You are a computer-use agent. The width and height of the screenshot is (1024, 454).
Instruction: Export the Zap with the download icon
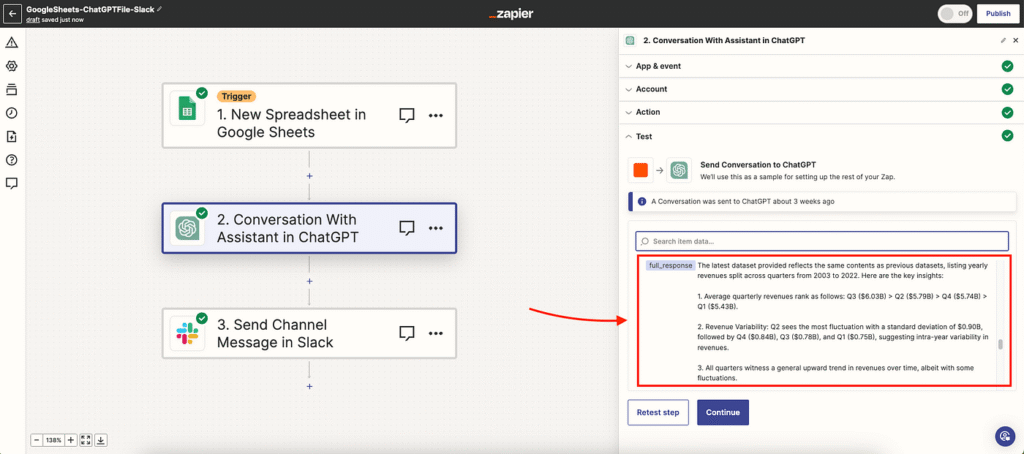tap(101, 440)
